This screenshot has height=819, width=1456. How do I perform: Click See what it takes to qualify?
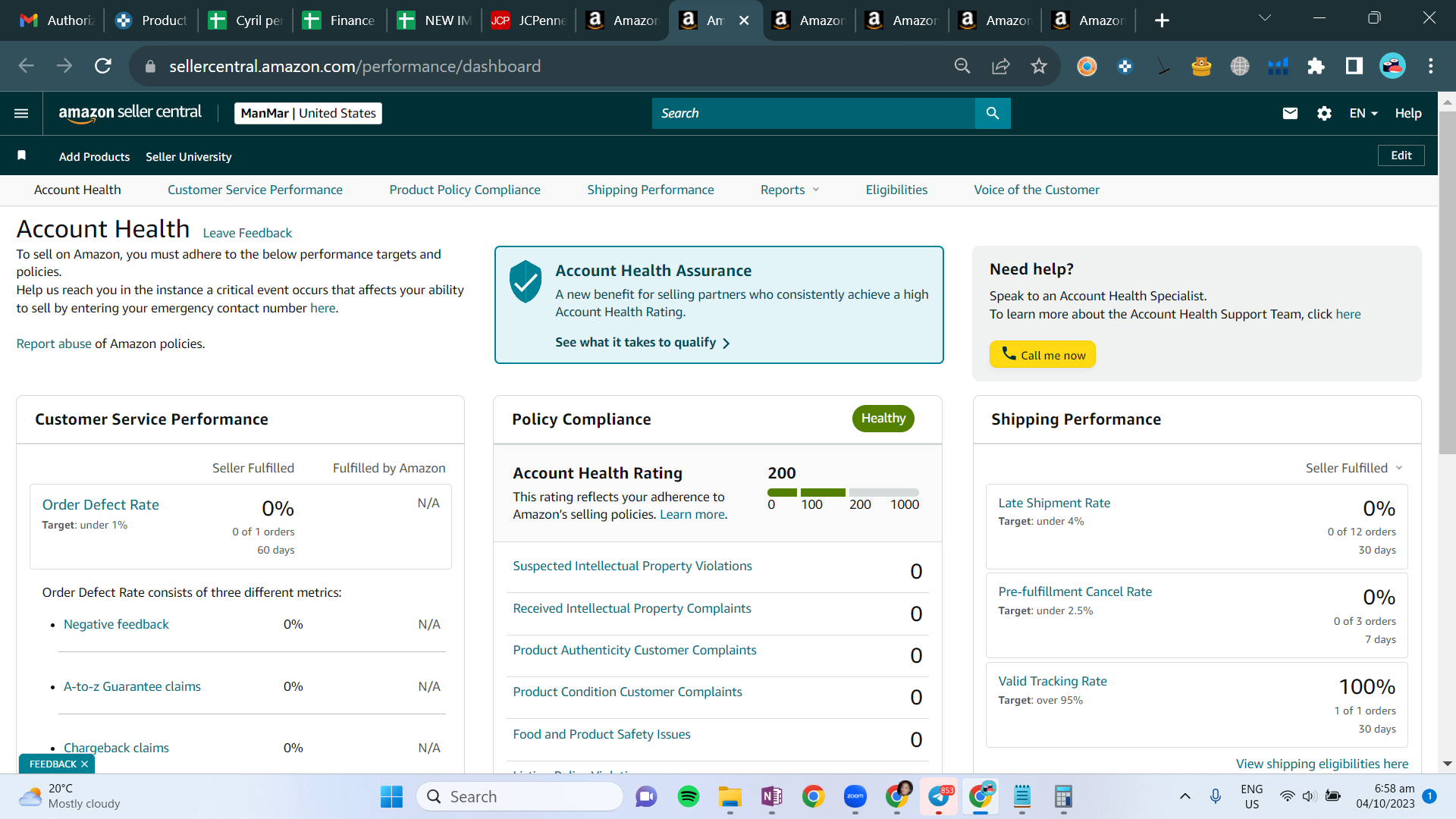pos(642,343)
